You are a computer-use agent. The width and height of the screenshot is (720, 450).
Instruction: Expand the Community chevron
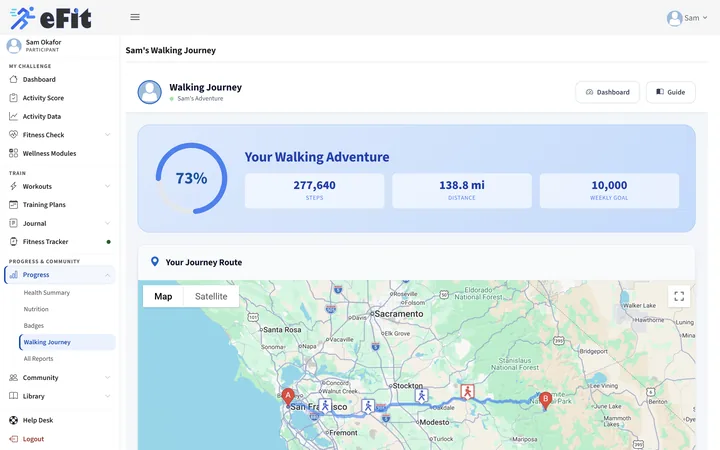point(107,377)
